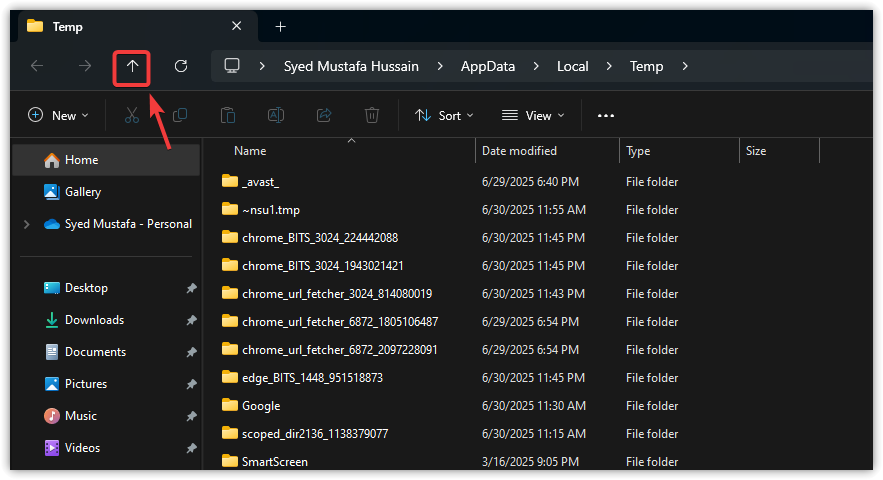Screen dimensions: 883x480
Task: Add a new tab with plus button
Action: (281, 26)
